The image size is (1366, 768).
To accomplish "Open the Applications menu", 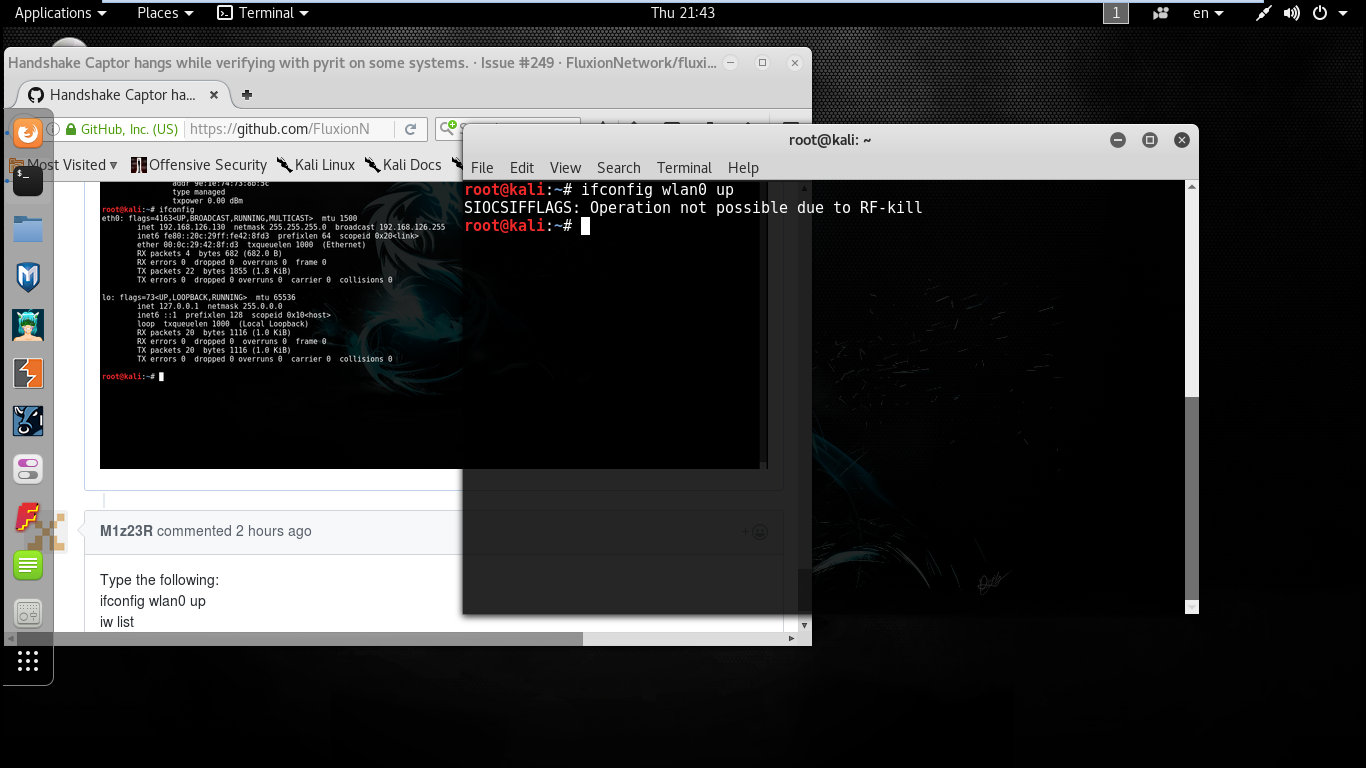I will (60, 13).
